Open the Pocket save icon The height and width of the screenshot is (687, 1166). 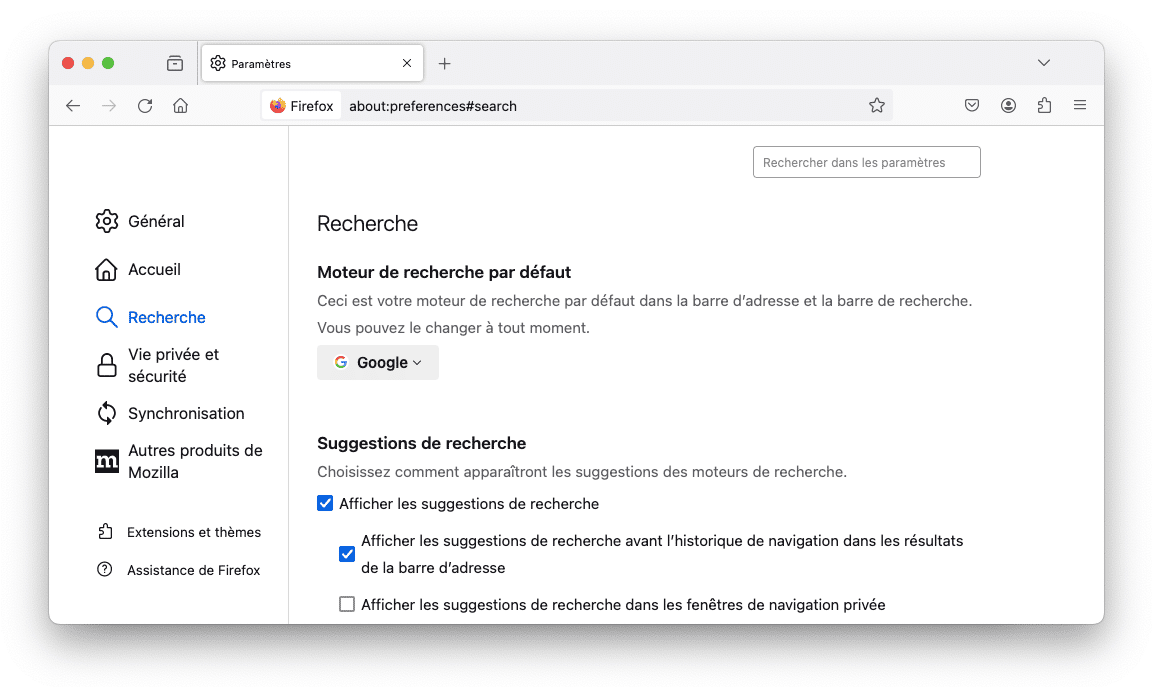(972, 106)
